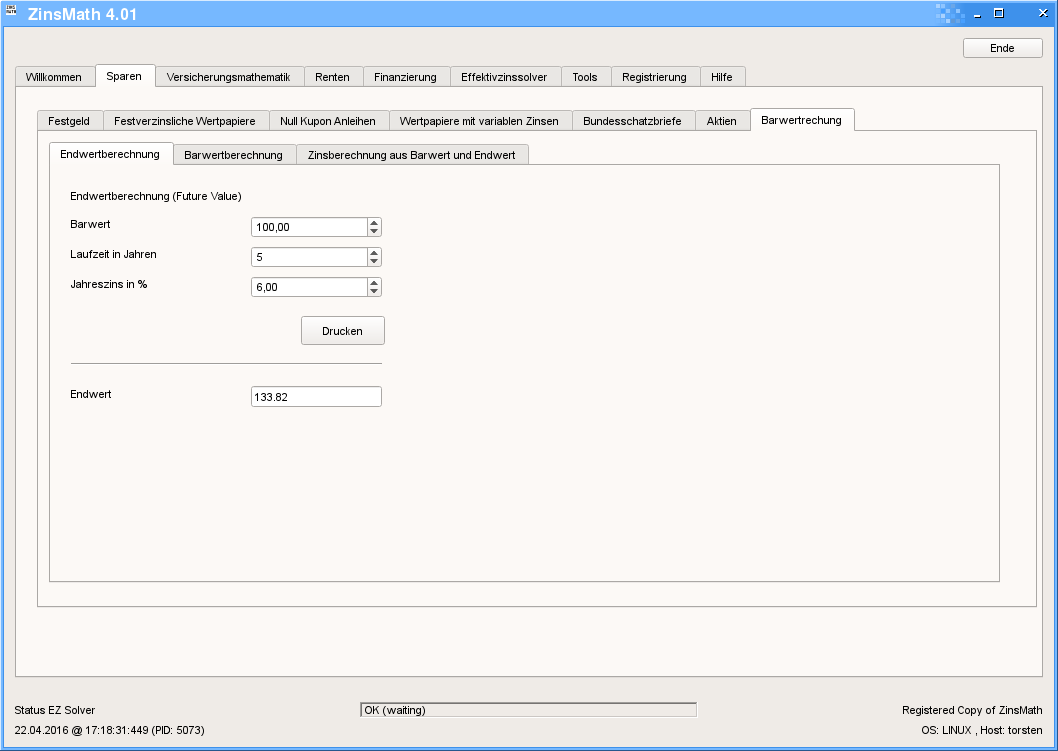Click the Endwert result field
The image size is (1058, 751).
tap(316, 397)
